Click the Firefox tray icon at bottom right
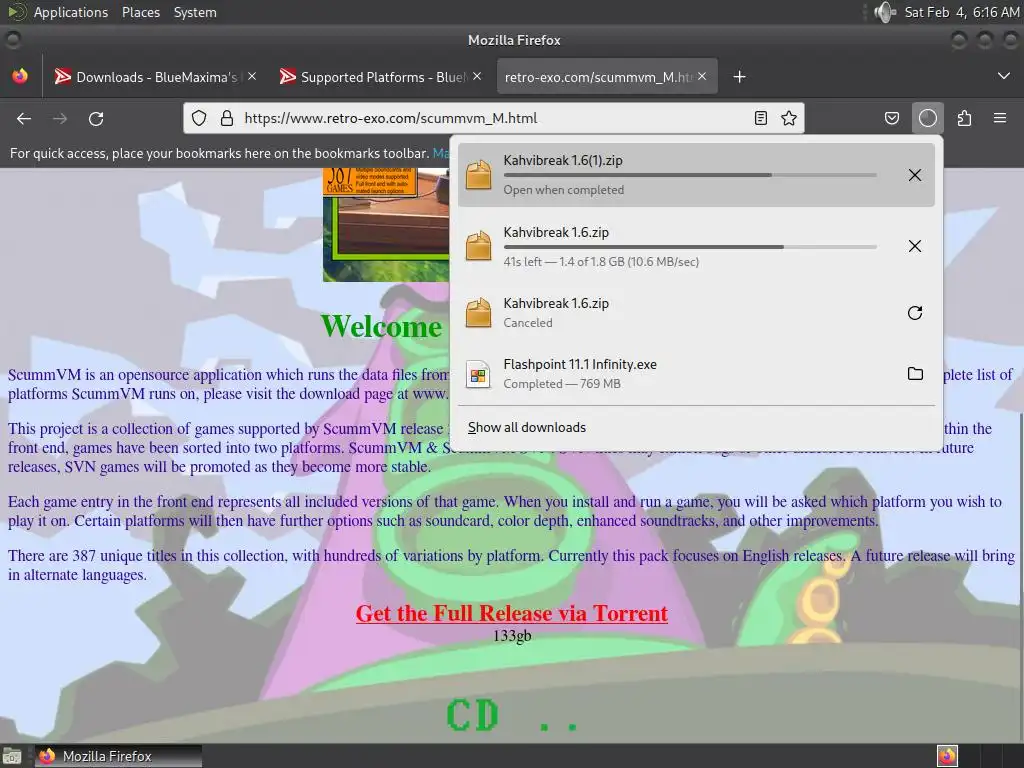 pos(947,756)
